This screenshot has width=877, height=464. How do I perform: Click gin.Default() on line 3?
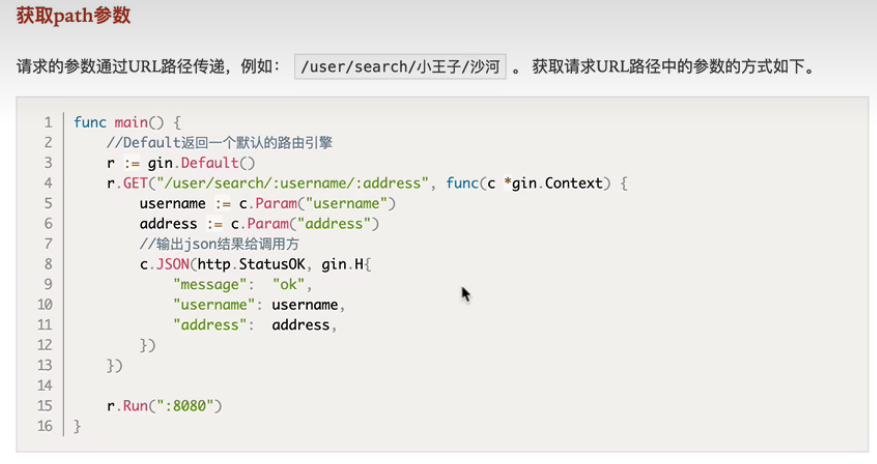coord(201,163)
